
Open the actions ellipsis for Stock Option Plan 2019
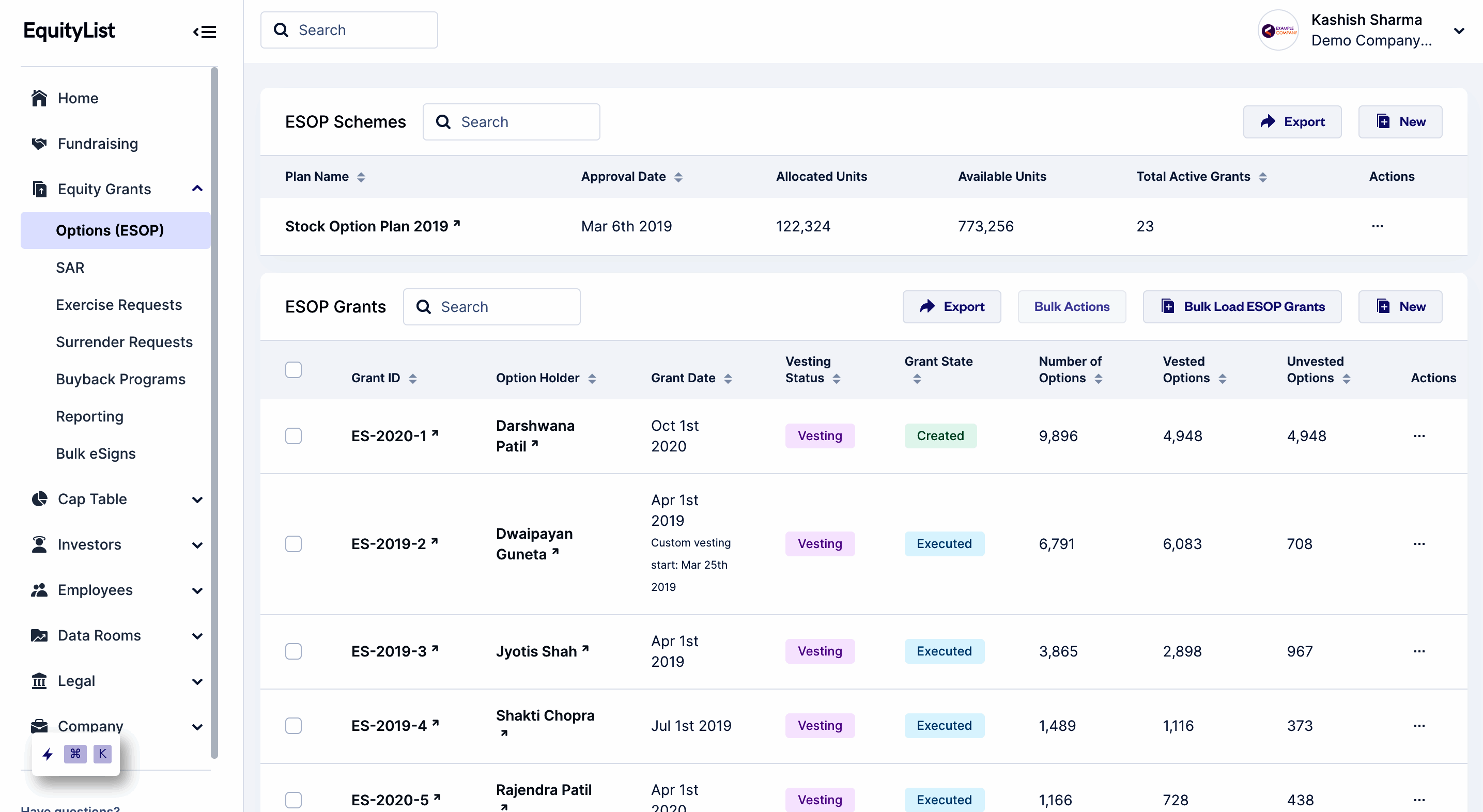point(1377,226)
